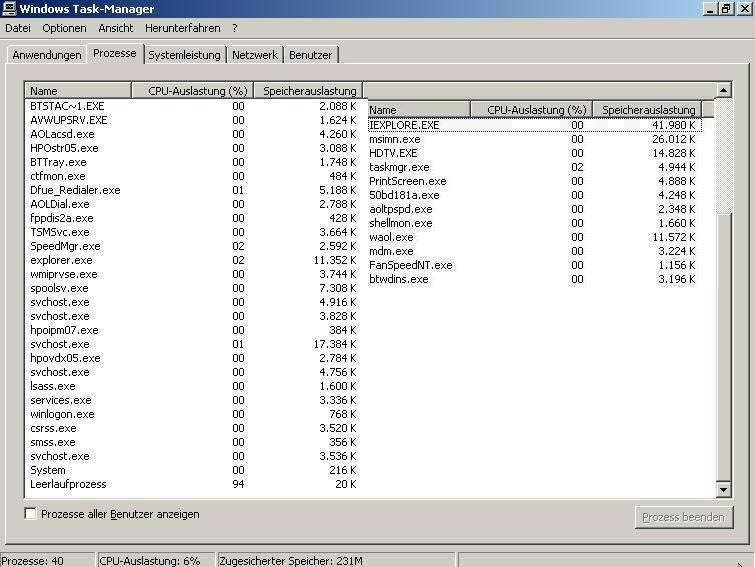Screen dimensions: 755x567
Task: Select the FanSpeedNT.exe process
Action: (x=532, y=265)
